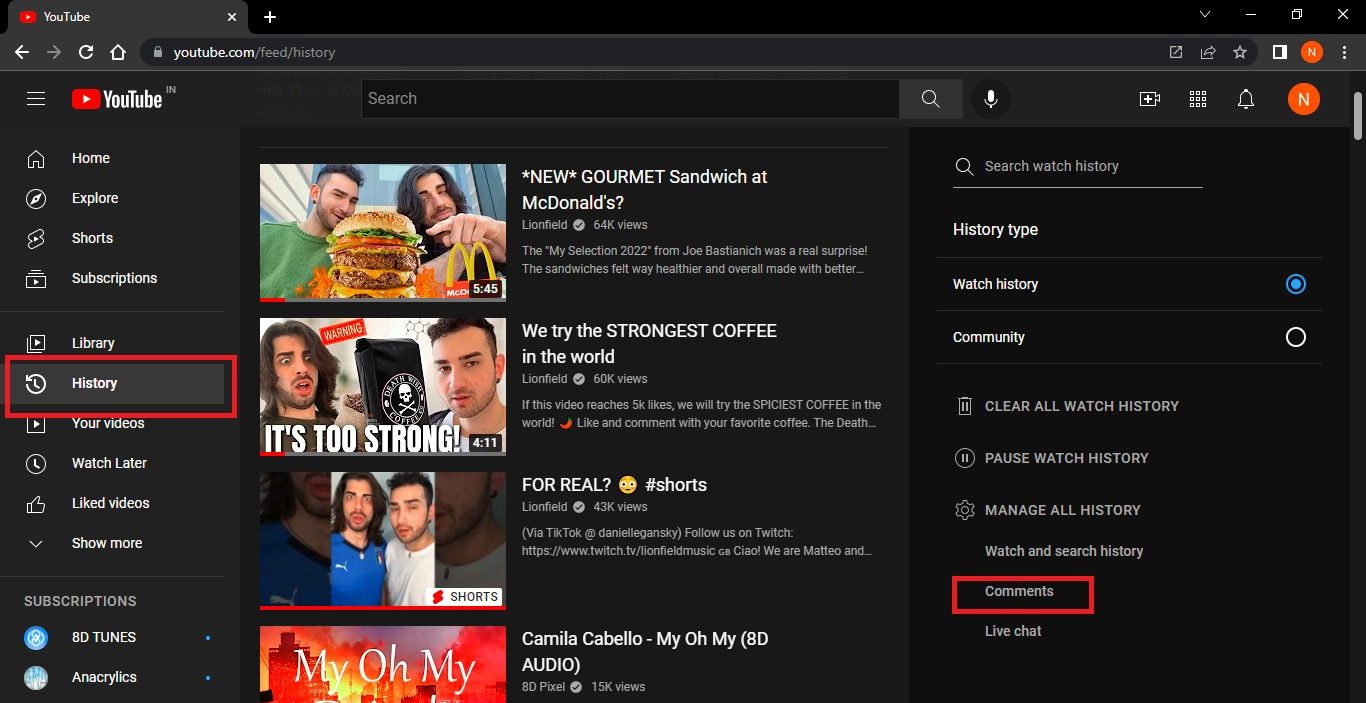Select the Watch history radio button
Screen dimensions: 1366x703
[x=1296, y=284]
